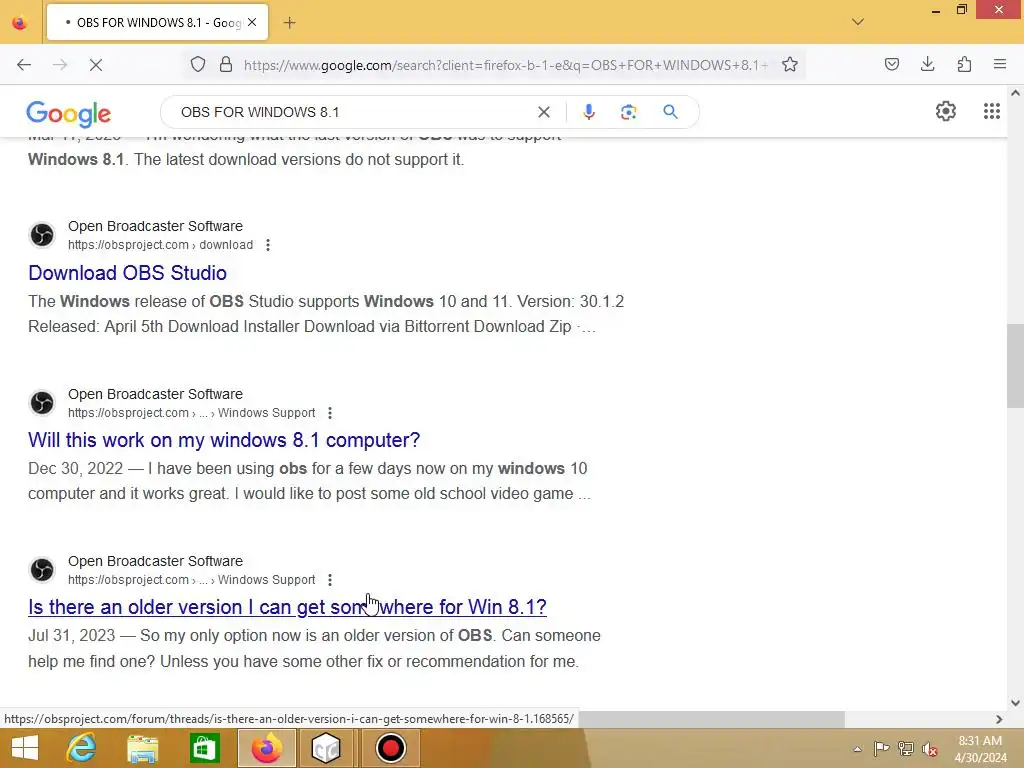Expand the list all tabs chevron
Image resolution: width=1024 pixels, height=768 pixels.
coord(858,22)
